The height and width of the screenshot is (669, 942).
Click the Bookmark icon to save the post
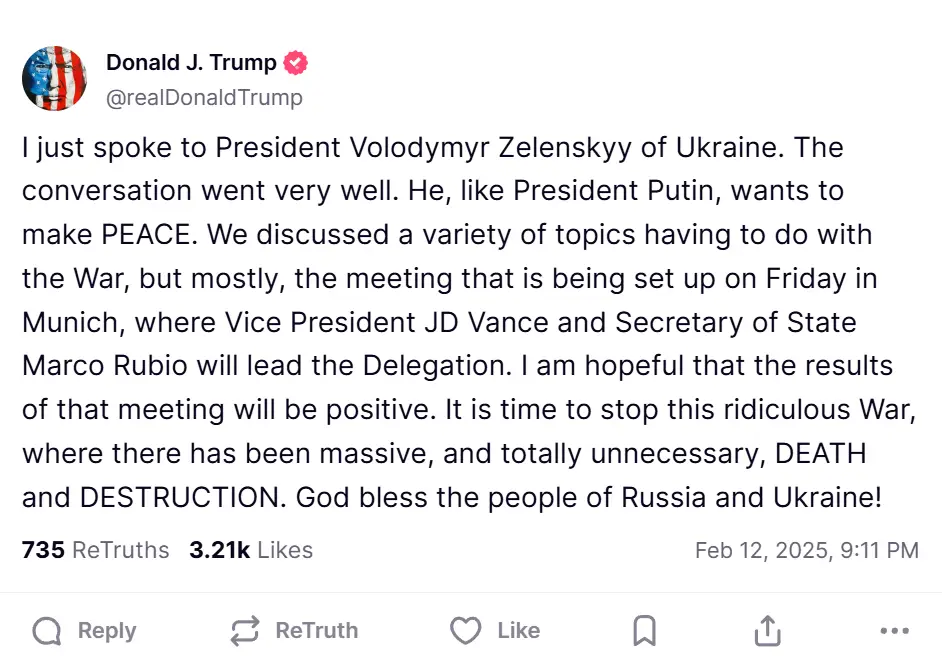(x=643, y=631)
